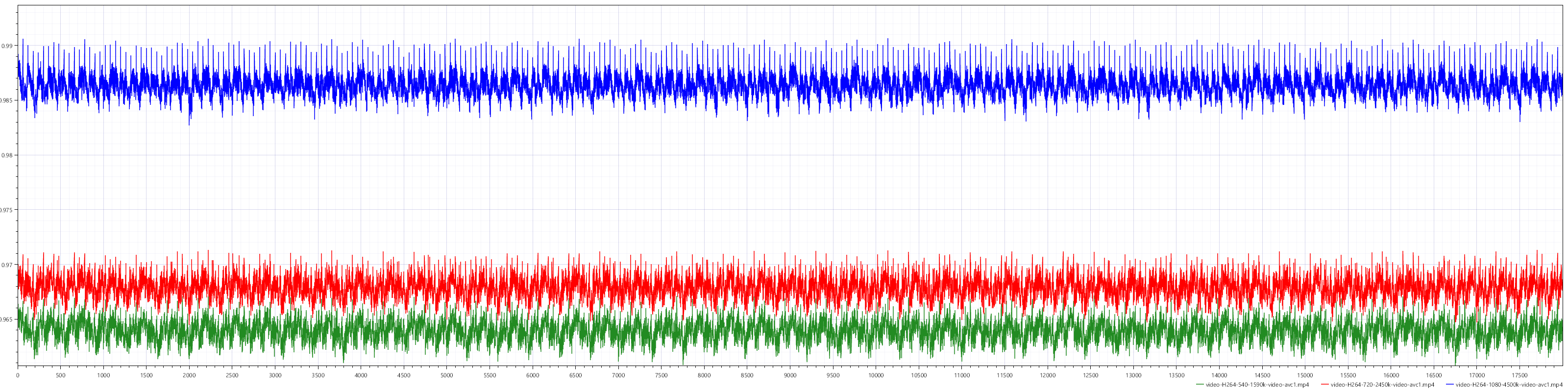The image size is (1568, 392).
Task: Click the 15000 x-axis tick label
Action: (1305, 375)
